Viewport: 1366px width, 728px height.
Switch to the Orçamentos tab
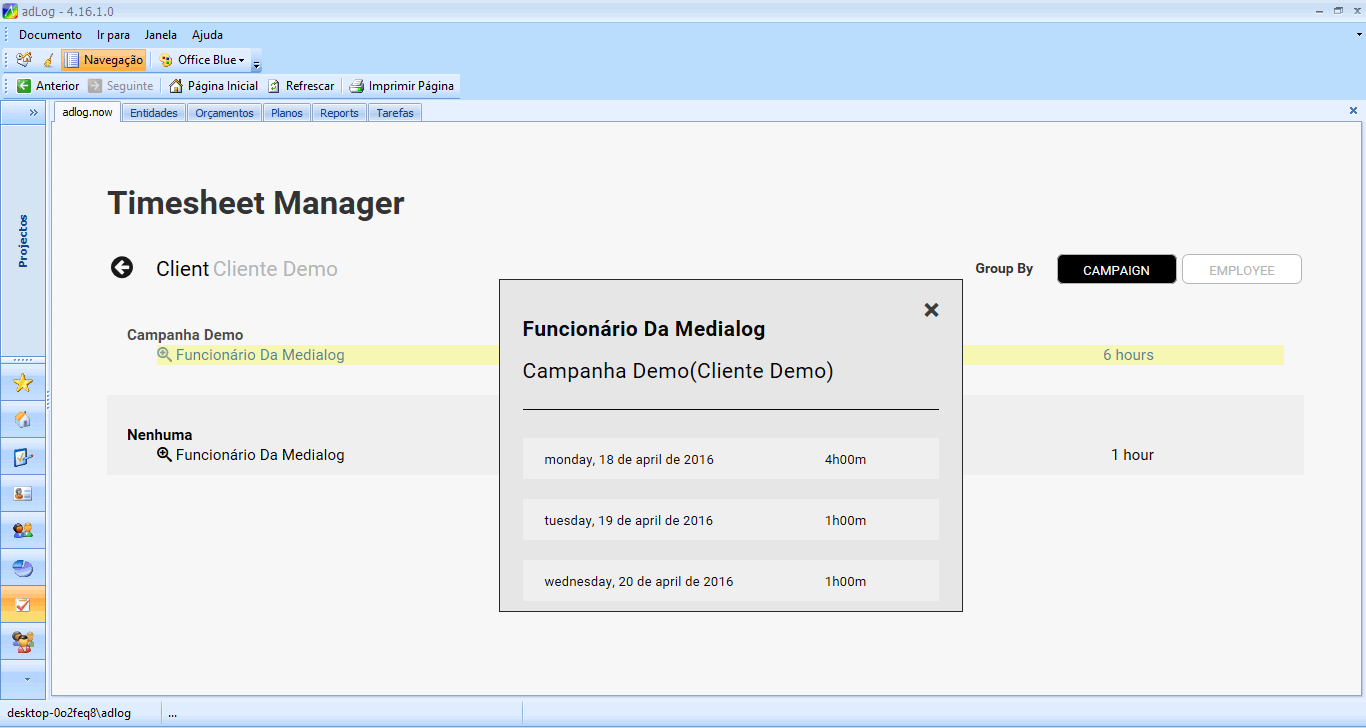(x=224, y=113)
